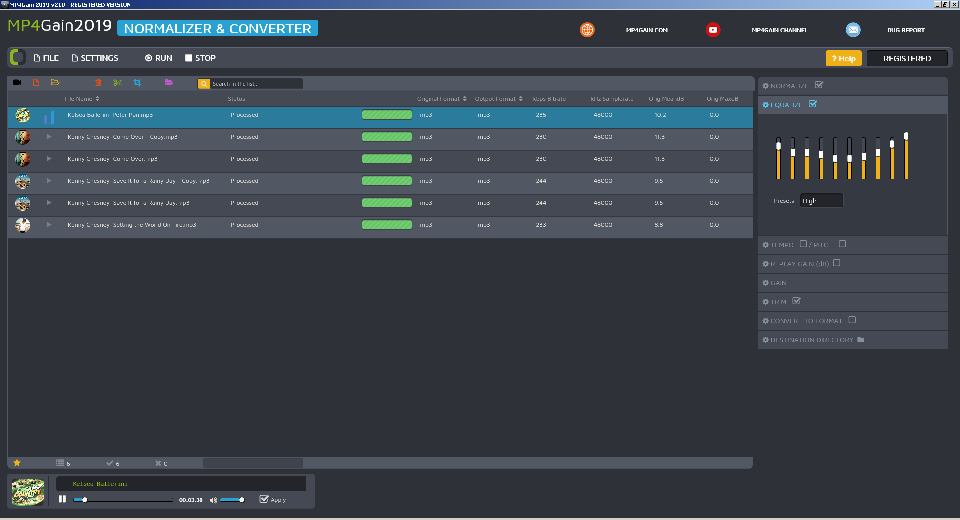The height and width of the screenshot is (520, 960).
Task: Click the orange add file icon
Action: coord(36,83)
